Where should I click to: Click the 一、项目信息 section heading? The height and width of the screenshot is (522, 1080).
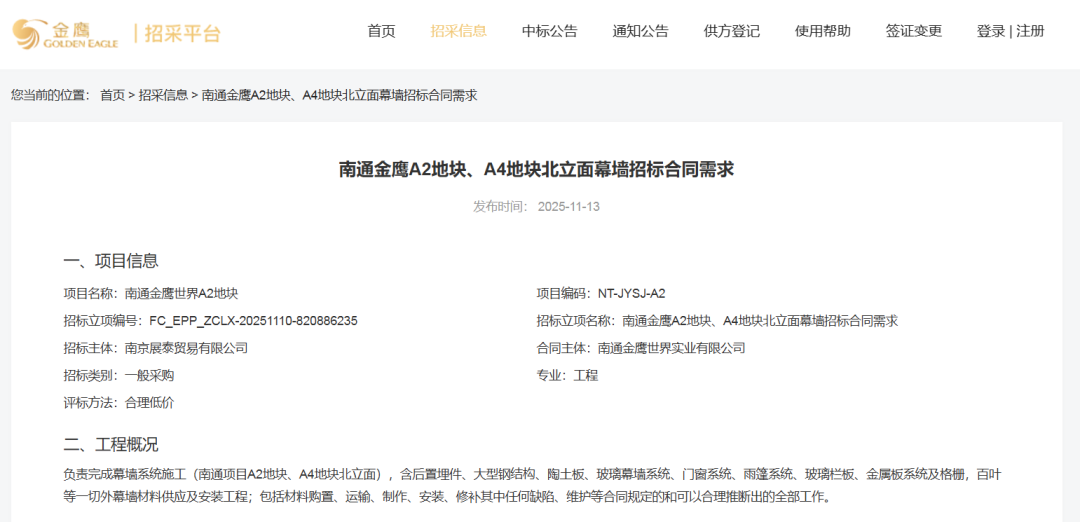click(x=111, y=261)
